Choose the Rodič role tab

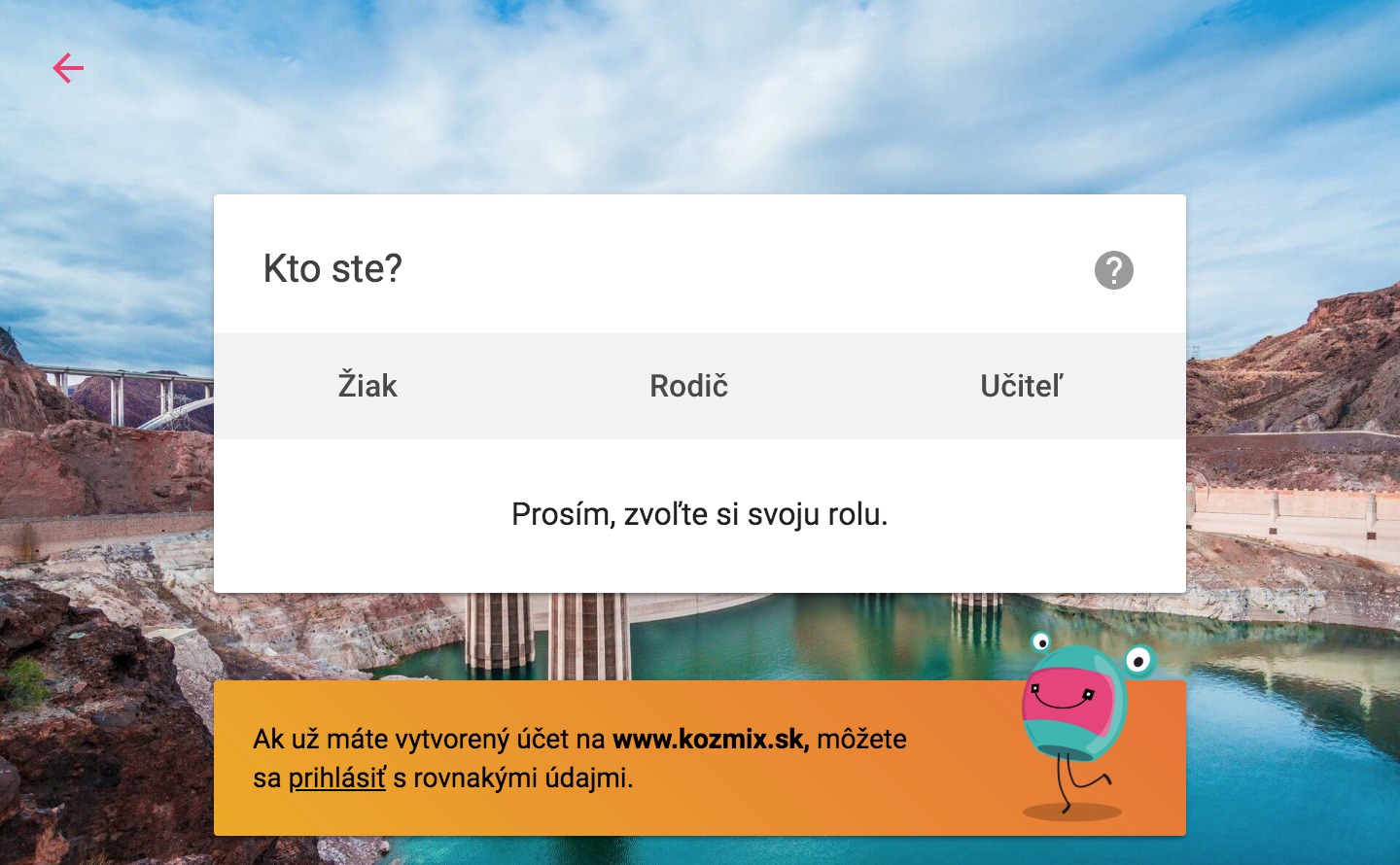coord(688,386)
